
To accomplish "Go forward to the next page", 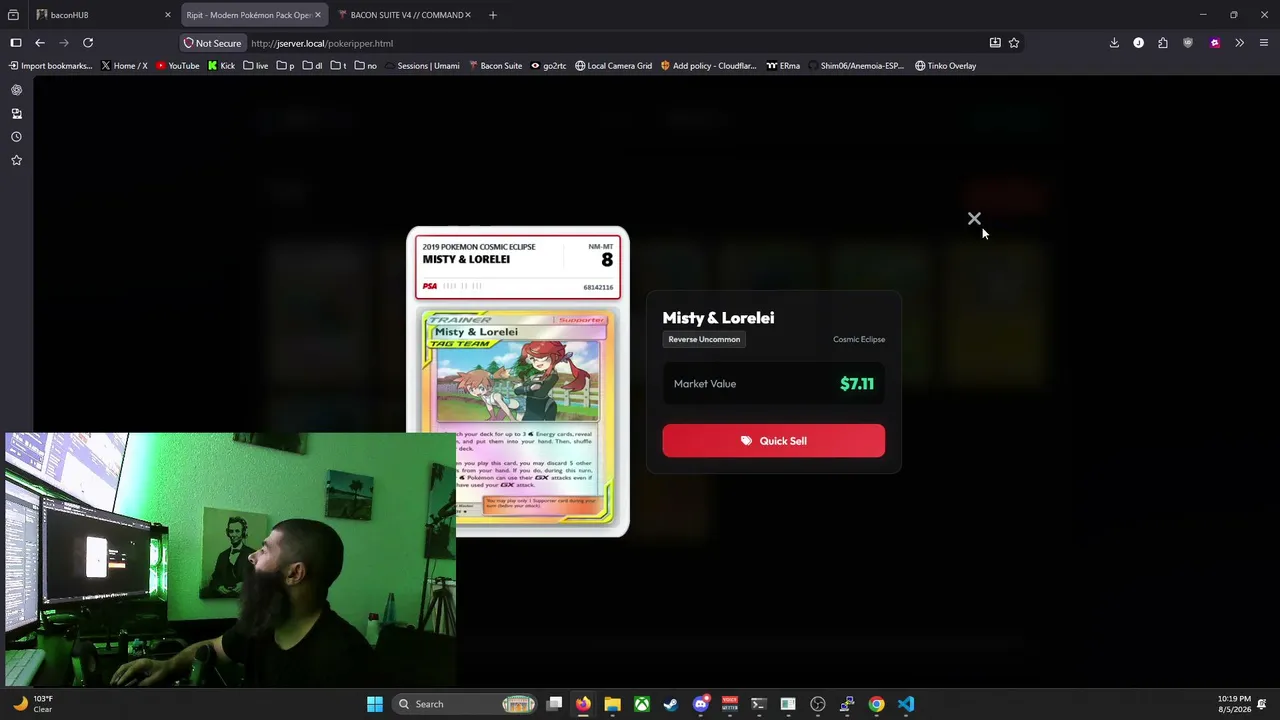I will 64,43.
